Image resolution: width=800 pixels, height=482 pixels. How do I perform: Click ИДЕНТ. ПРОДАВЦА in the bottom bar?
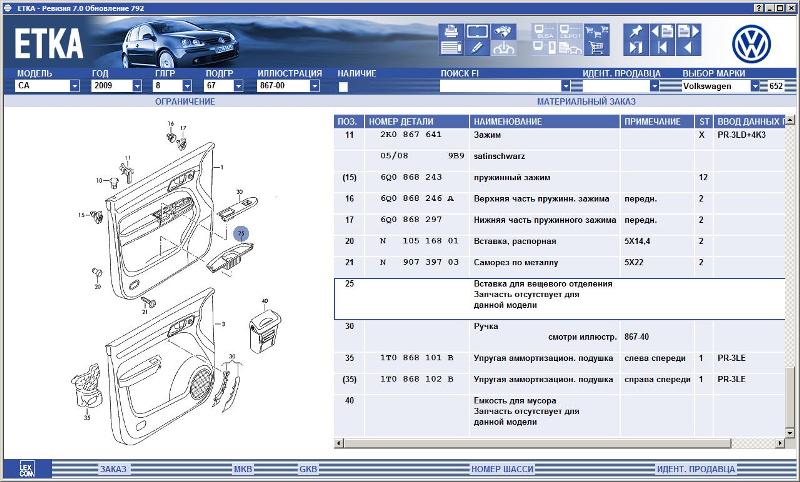[696, 469]
